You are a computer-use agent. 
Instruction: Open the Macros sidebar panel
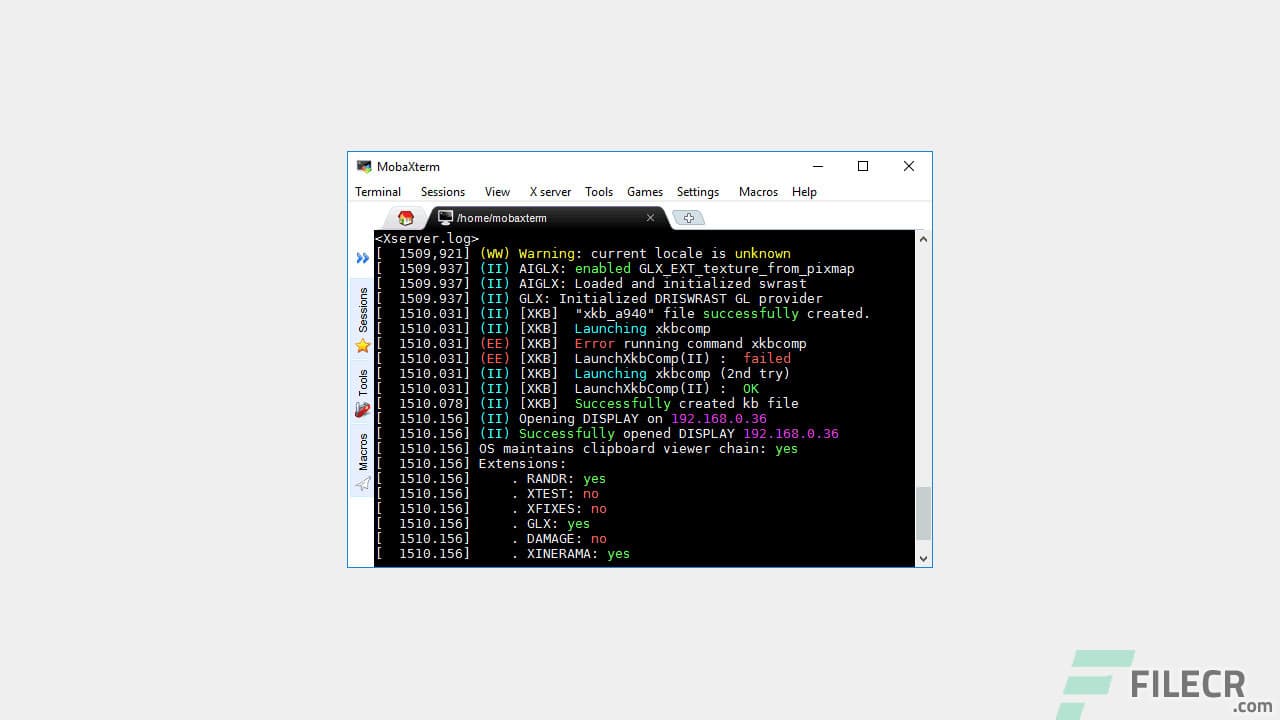pos(362,452)
